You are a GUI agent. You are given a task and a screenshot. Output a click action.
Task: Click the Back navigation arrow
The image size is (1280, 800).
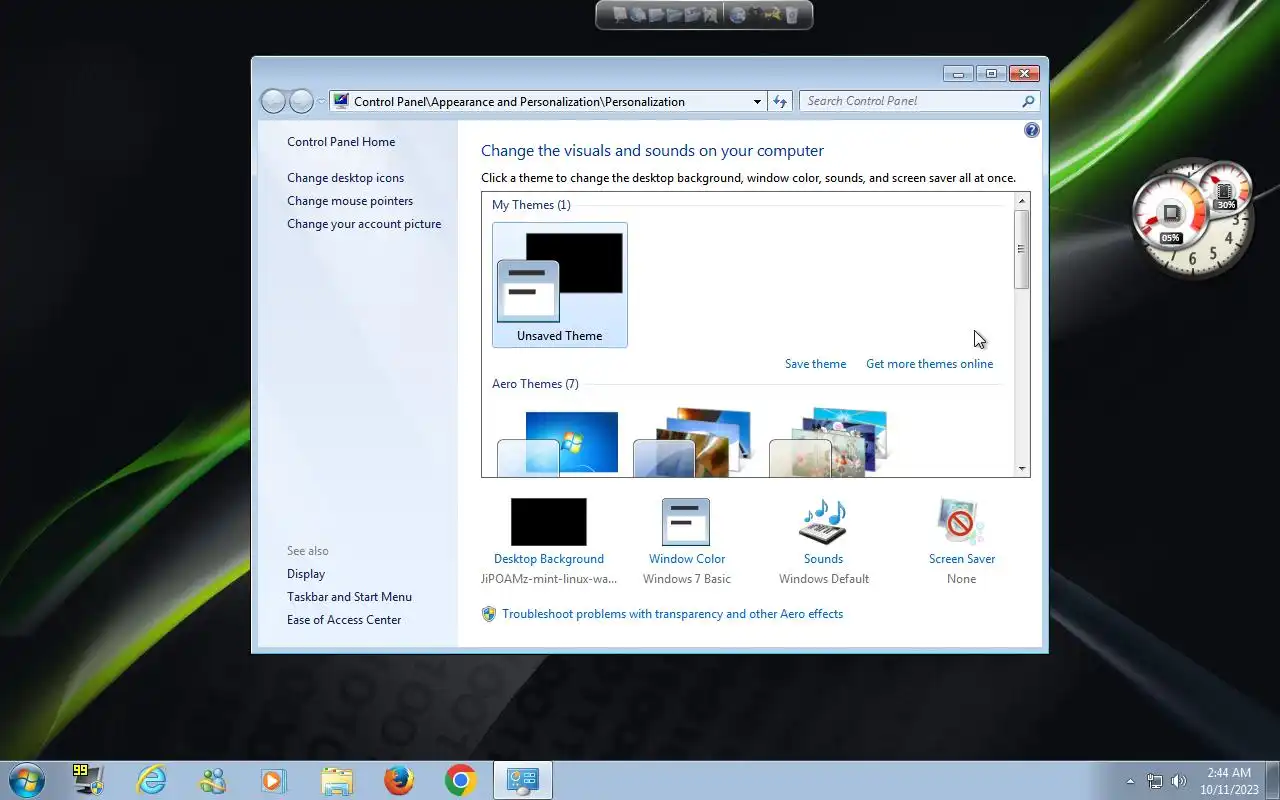coord(273,101)
